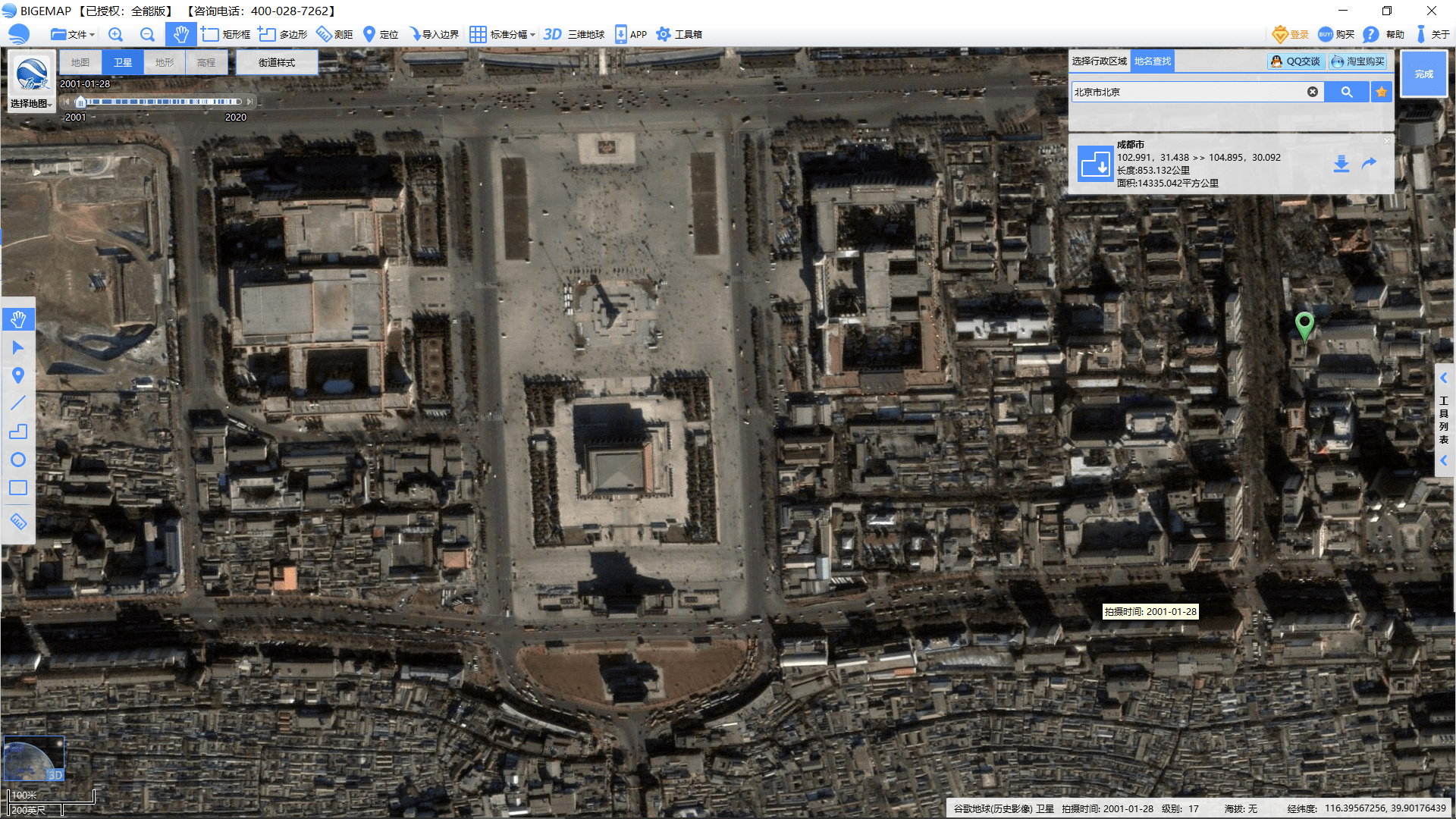Switch to the 卫星 satellite tab
The width and height of the screenshot is (1456, 819).
[x=123, y=62]
